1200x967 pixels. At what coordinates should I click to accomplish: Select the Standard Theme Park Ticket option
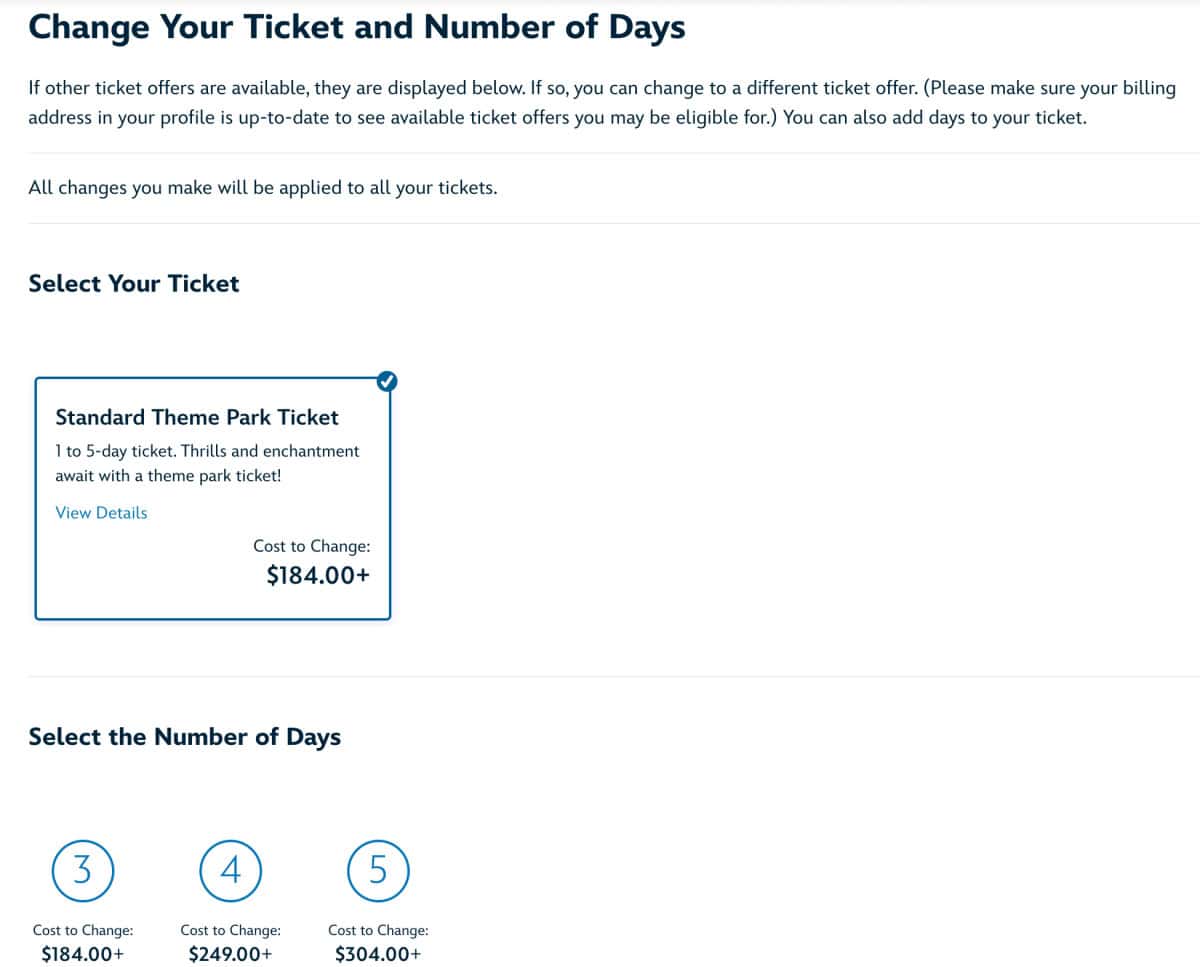point(212,497)
